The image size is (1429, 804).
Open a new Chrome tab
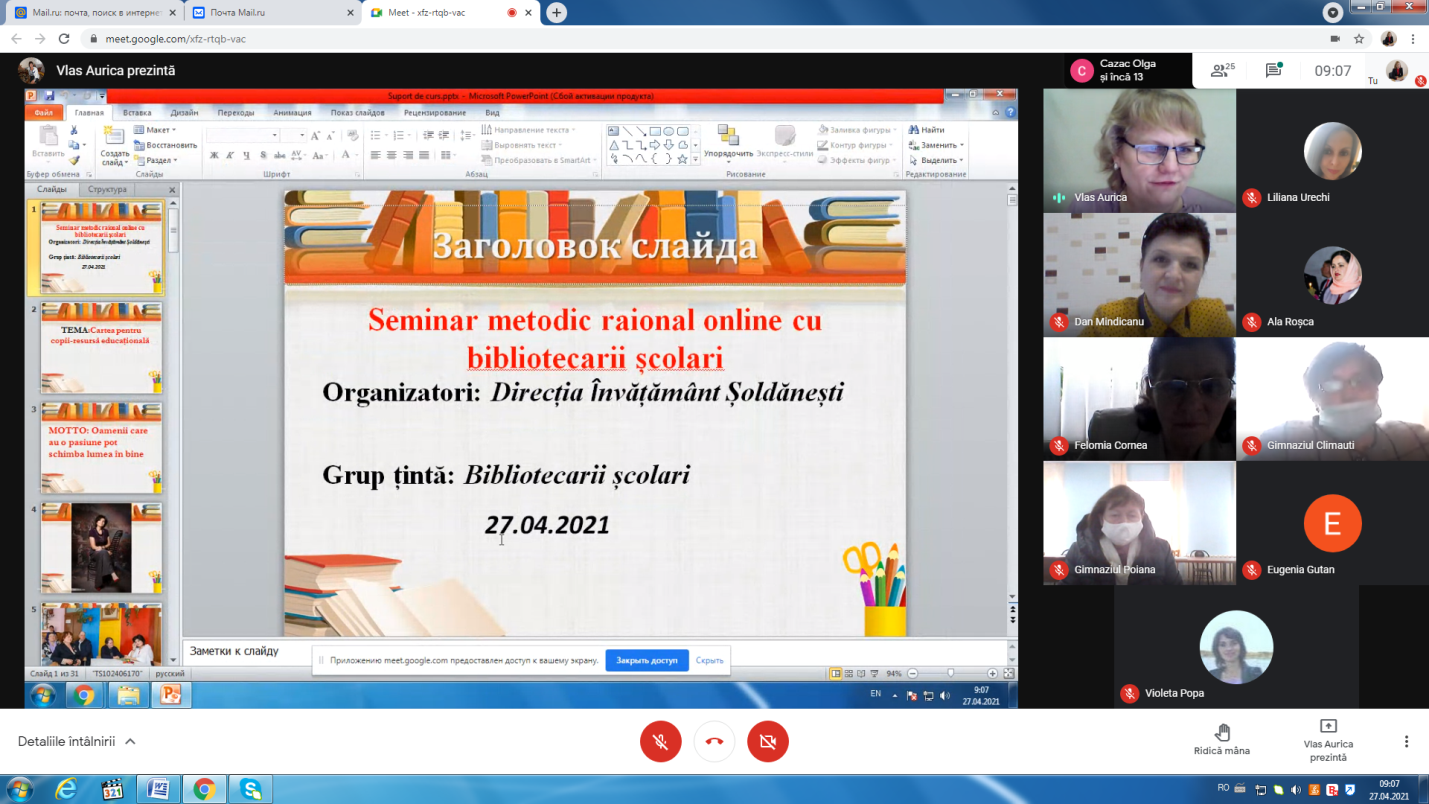[556, 13]
